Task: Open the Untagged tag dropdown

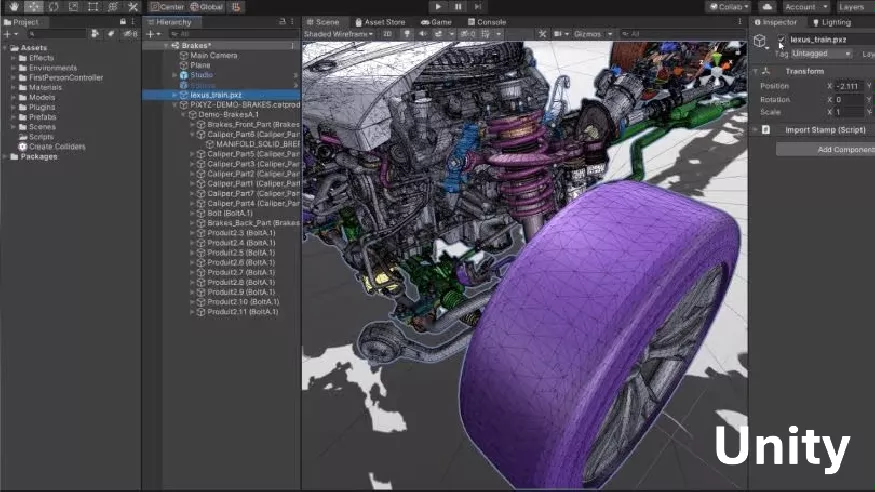Action: point(821,54)
